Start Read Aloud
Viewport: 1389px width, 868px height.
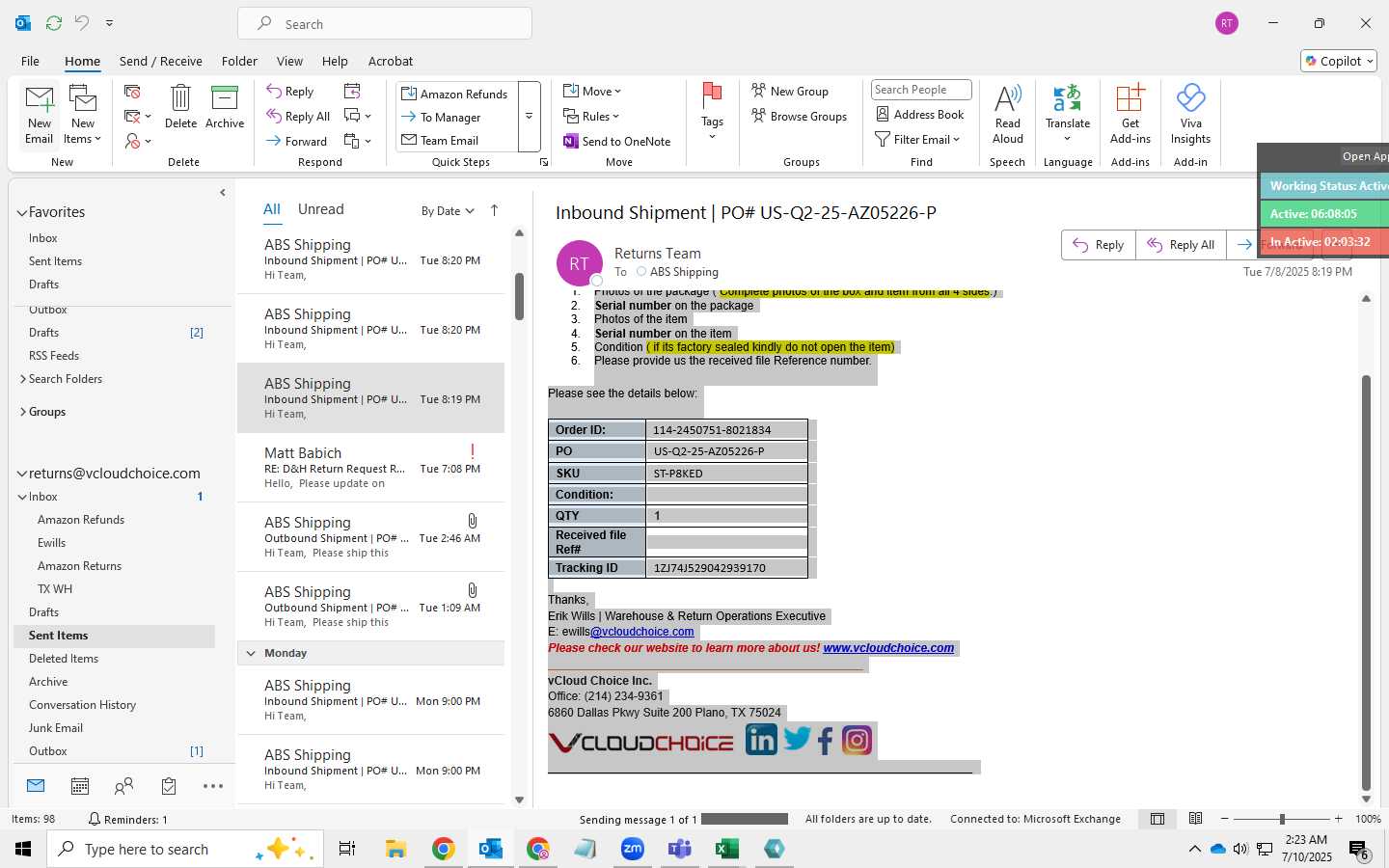pyautogui.click(x=1007, y=114)
